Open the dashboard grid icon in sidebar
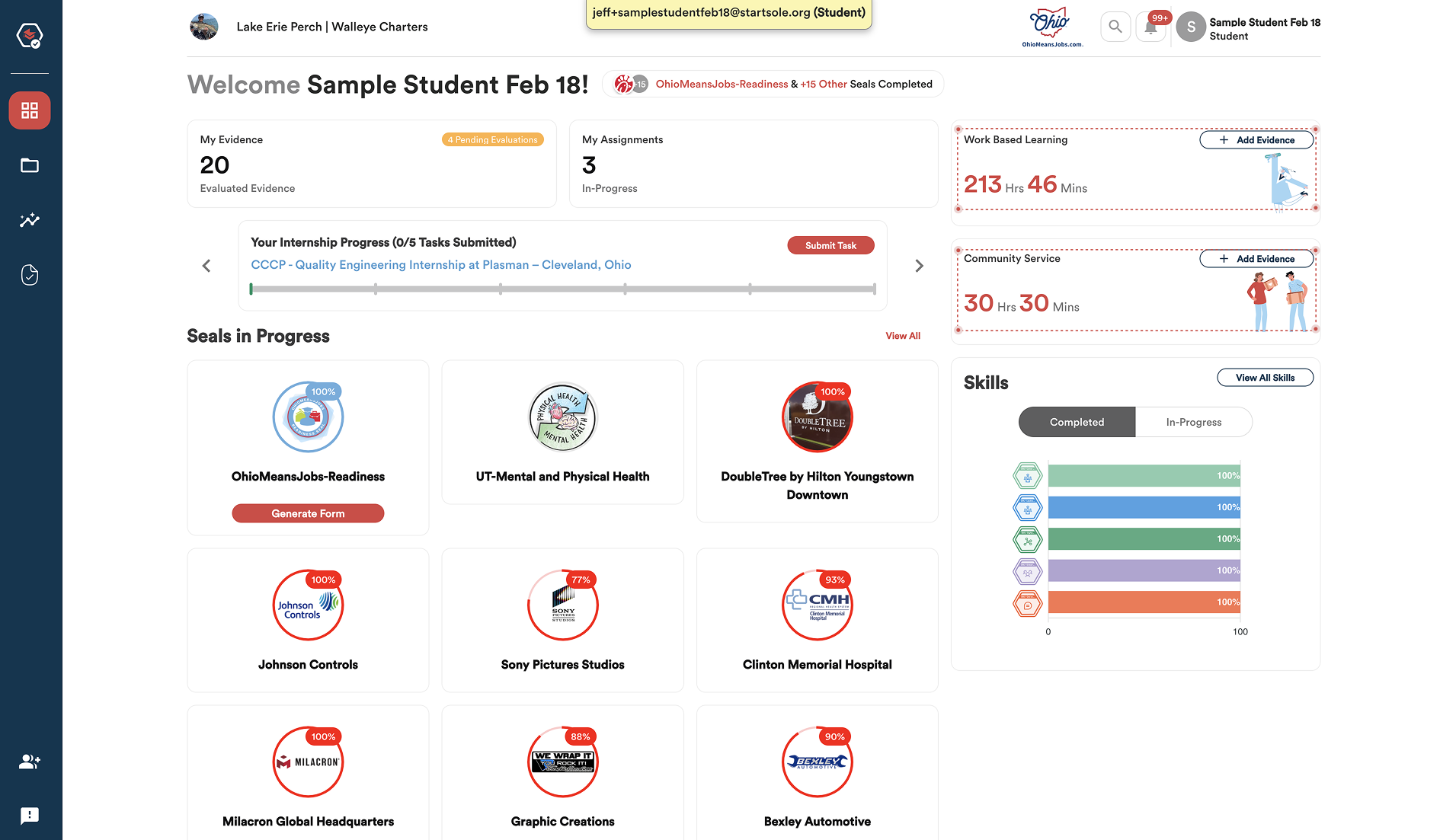The image size is (1456, 840). click(30, 110)
